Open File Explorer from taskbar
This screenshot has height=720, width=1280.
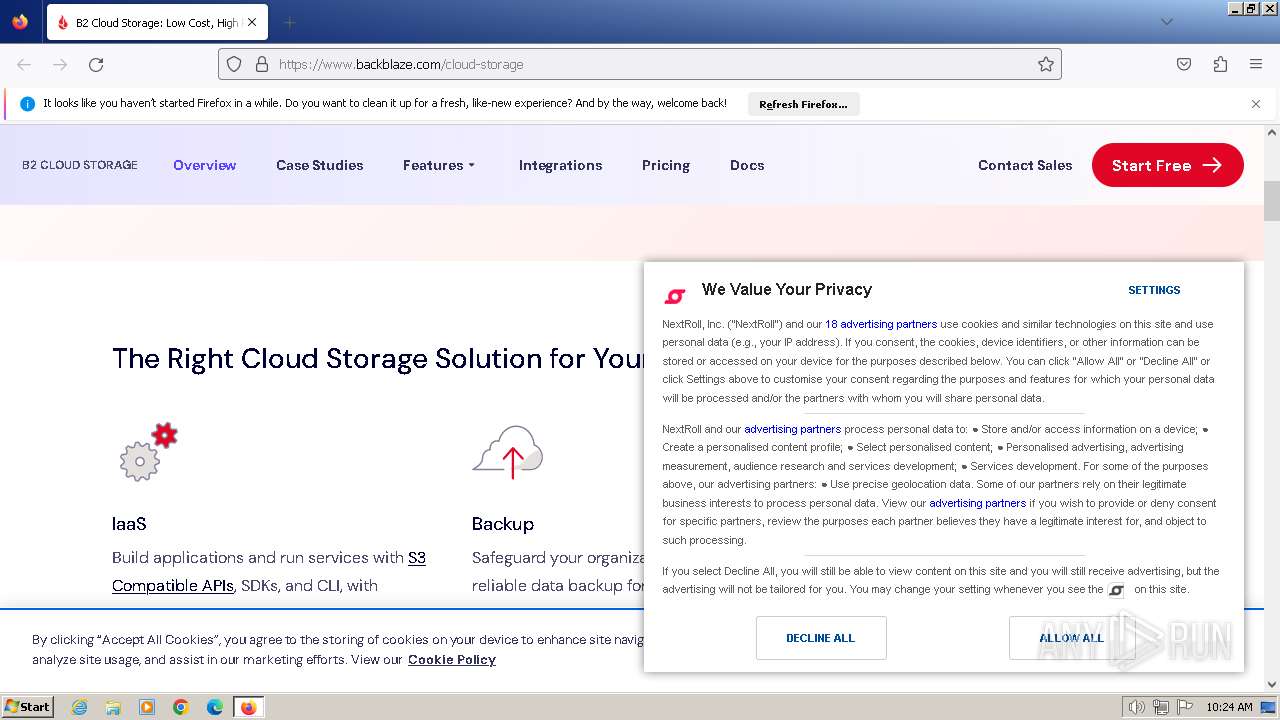click(x=113, y=707)
